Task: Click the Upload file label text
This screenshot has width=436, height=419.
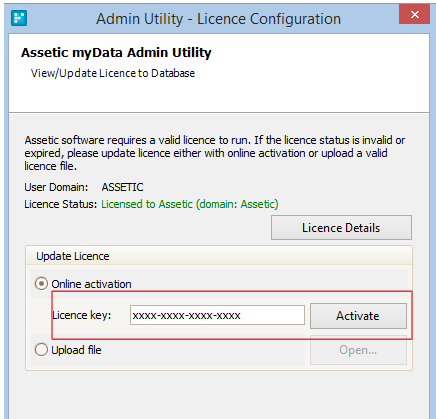Action: pyautogui.click(x=76, y=350)
